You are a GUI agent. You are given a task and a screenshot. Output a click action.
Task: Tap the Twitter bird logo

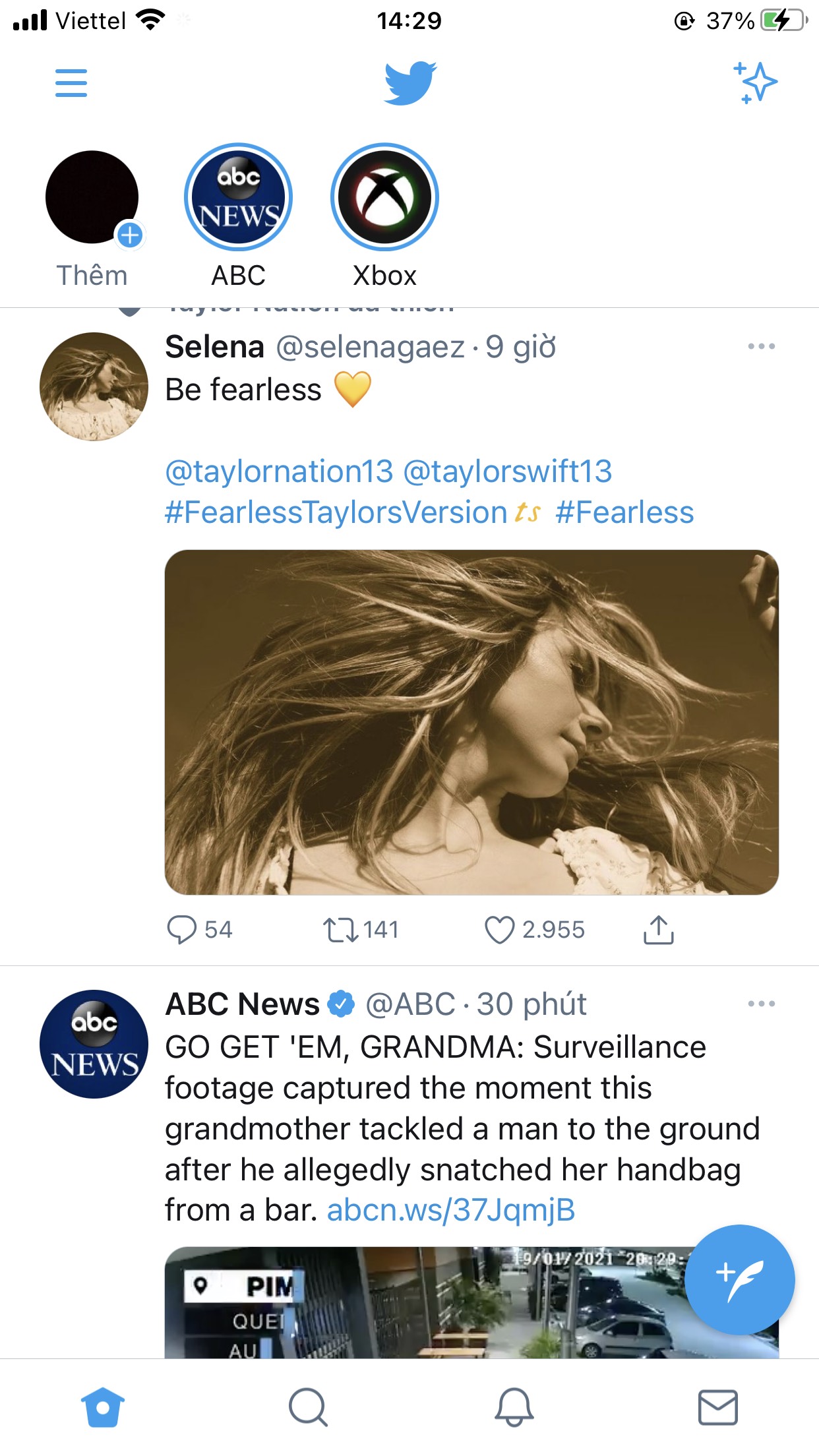409,83
